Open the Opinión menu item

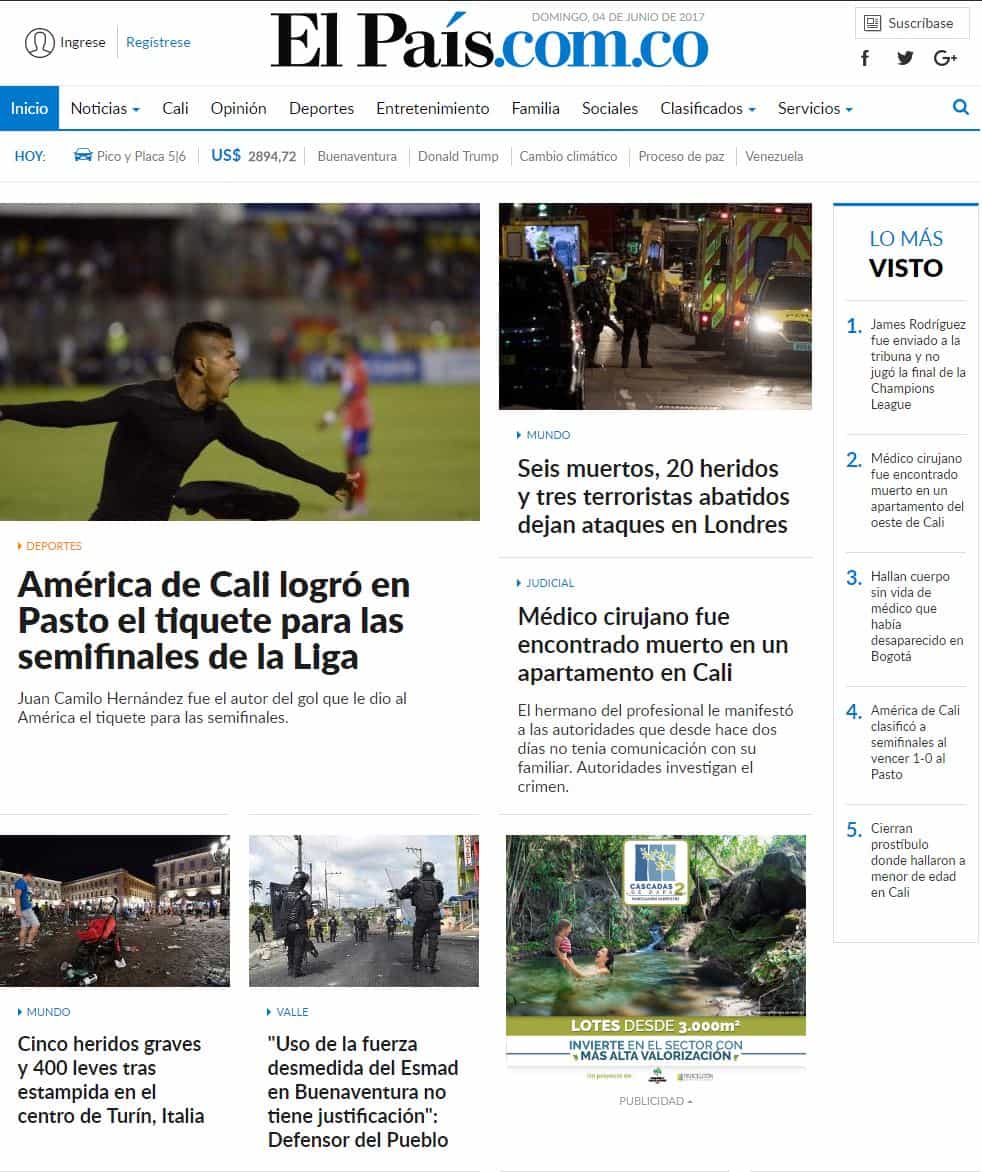238,108
